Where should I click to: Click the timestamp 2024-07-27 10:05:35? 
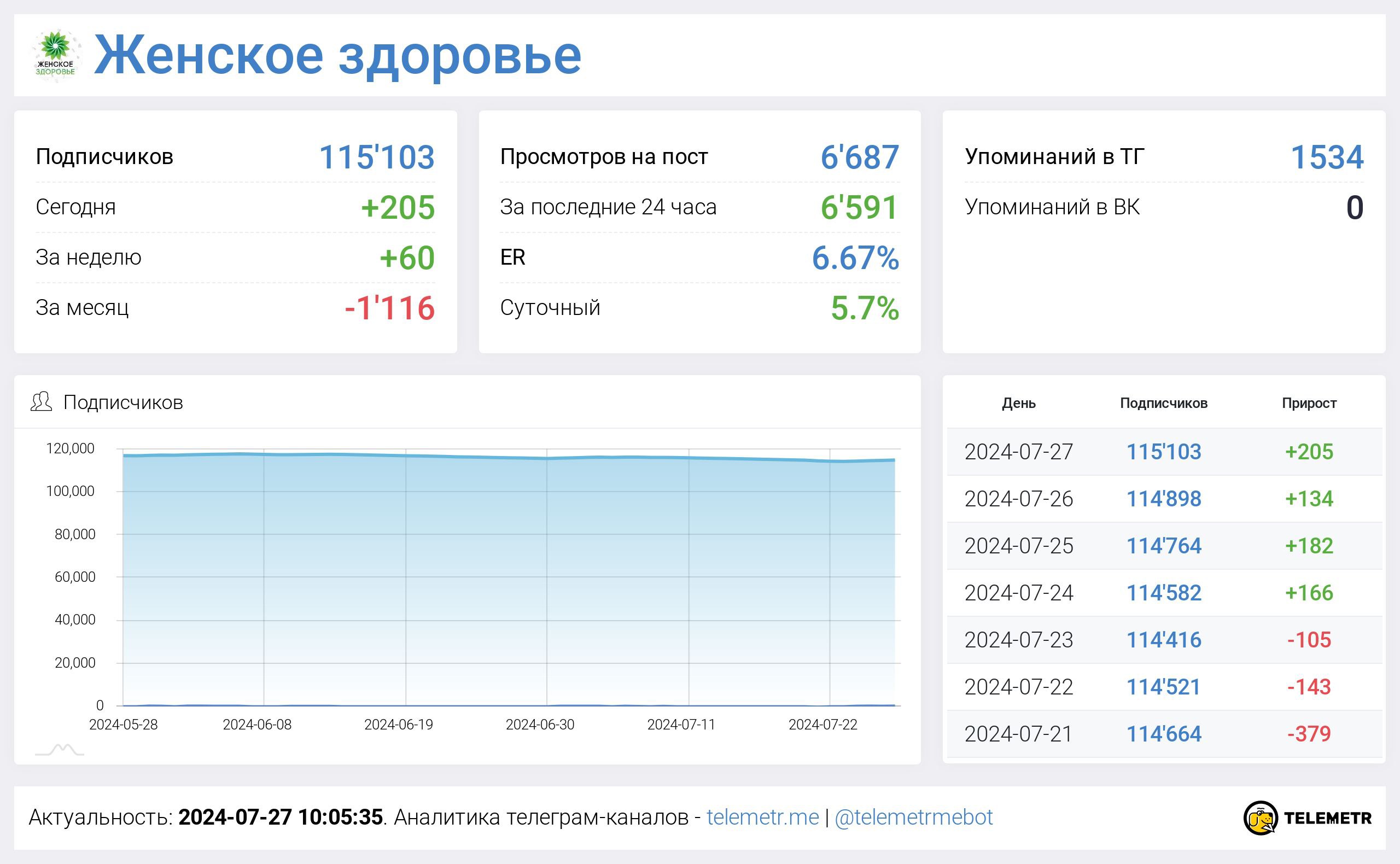tap(280, 817)
